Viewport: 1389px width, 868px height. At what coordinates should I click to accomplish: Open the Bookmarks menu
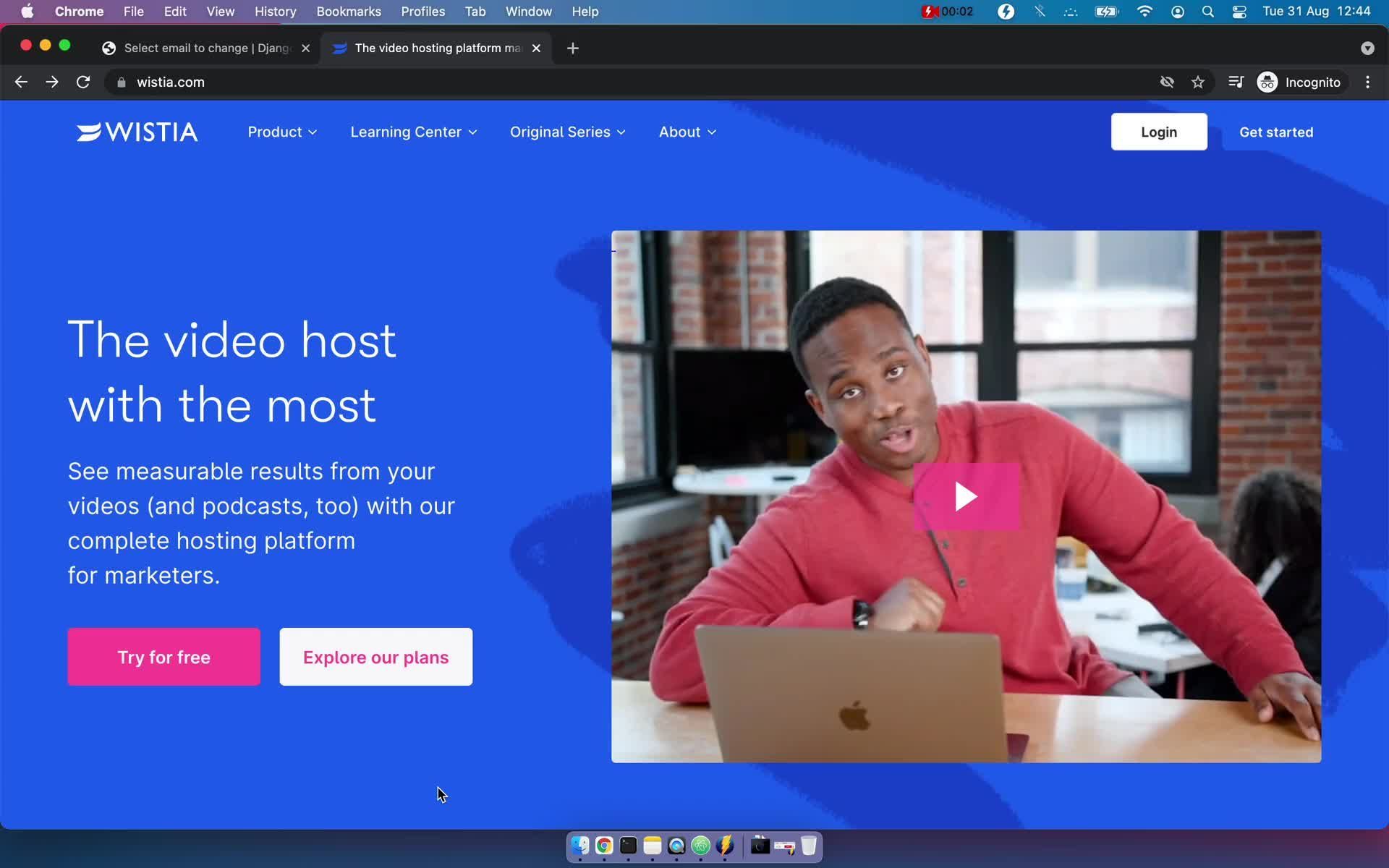coord(348,12)
